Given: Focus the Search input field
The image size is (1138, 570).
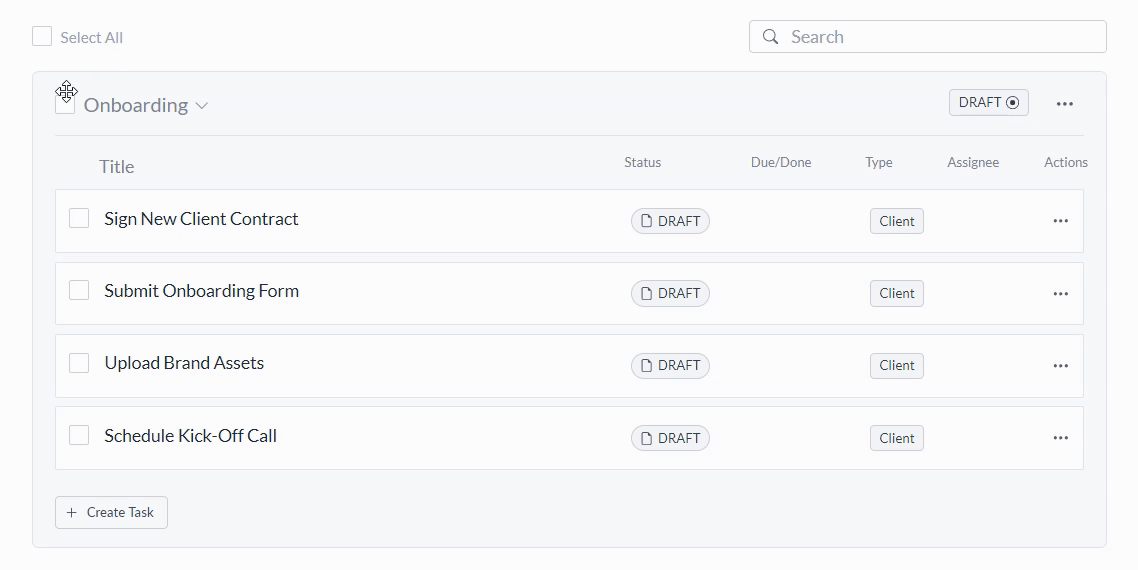Looking at the screenshot, I should (x=940, y=37).
